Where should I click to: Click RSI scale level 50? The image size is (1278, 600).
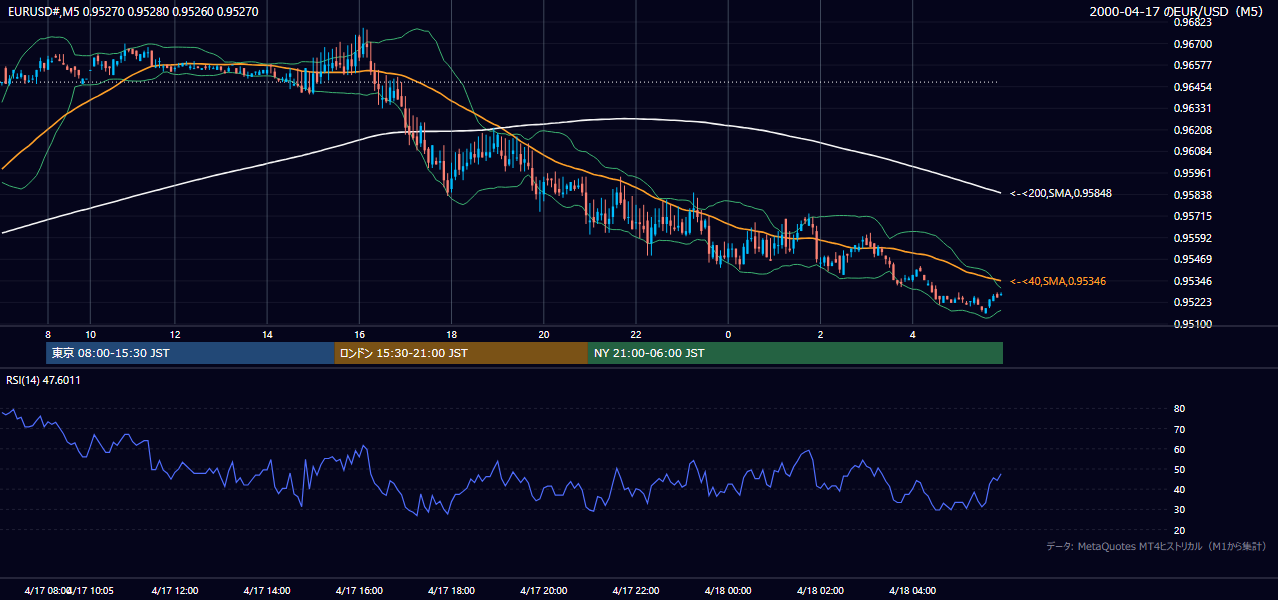[x=1179, y=469]
